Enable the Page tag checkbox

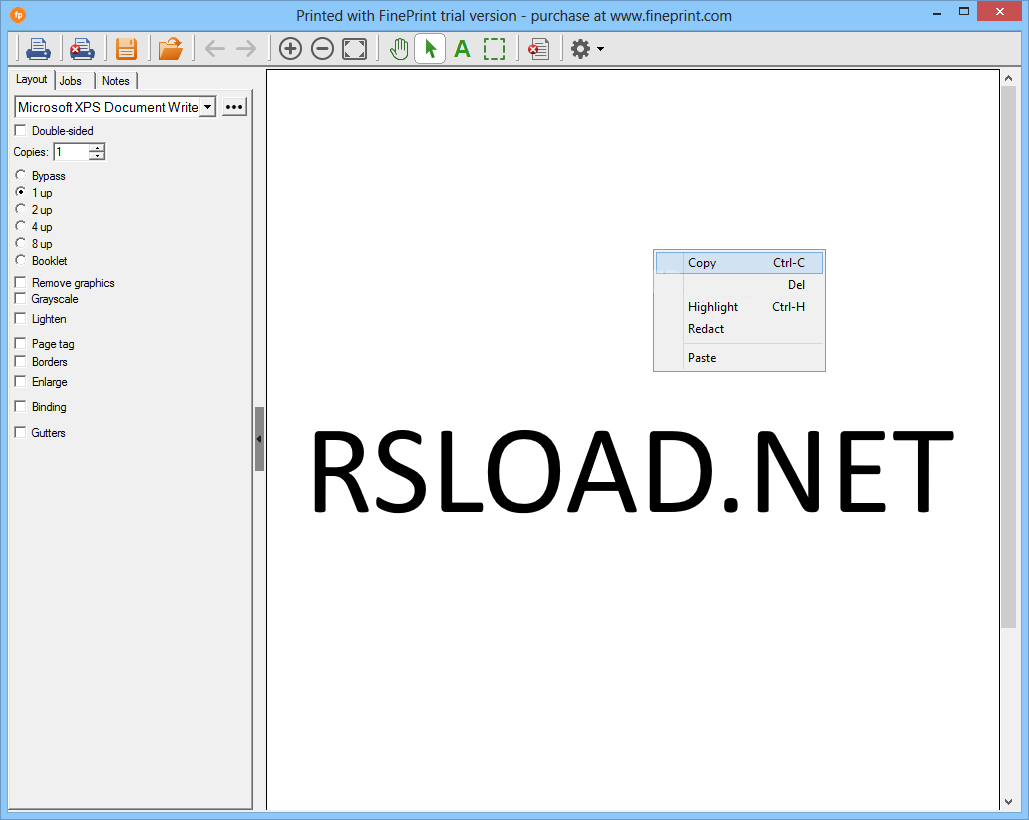(x=20, y=343)
